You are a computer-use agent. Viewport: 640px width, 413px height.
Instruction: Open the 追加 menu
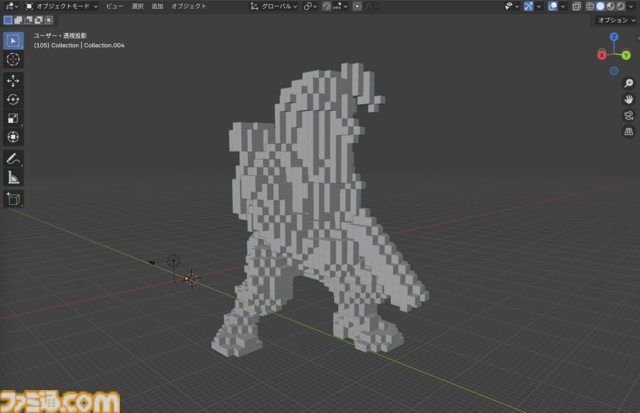tap(157, 6)
